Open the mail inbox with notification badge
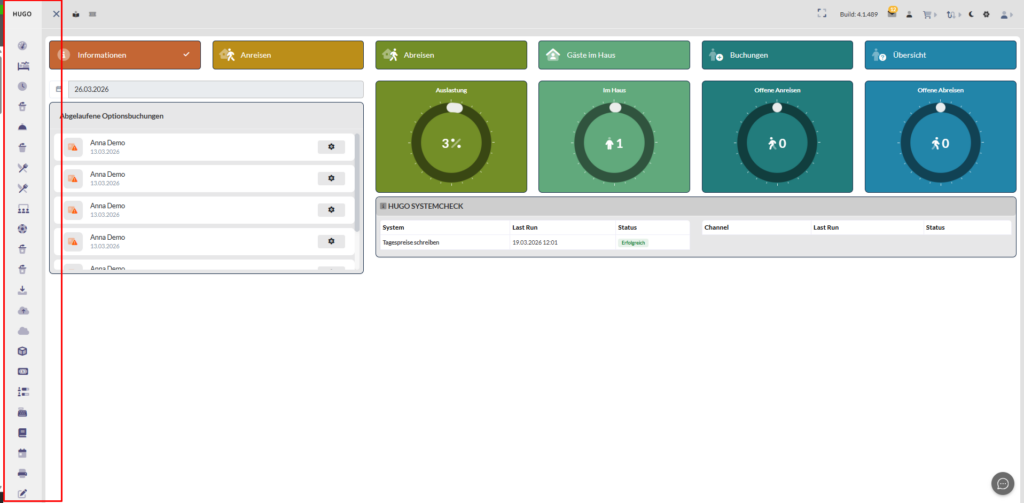This screenshot has height=503, width=1024. (891, 14)
